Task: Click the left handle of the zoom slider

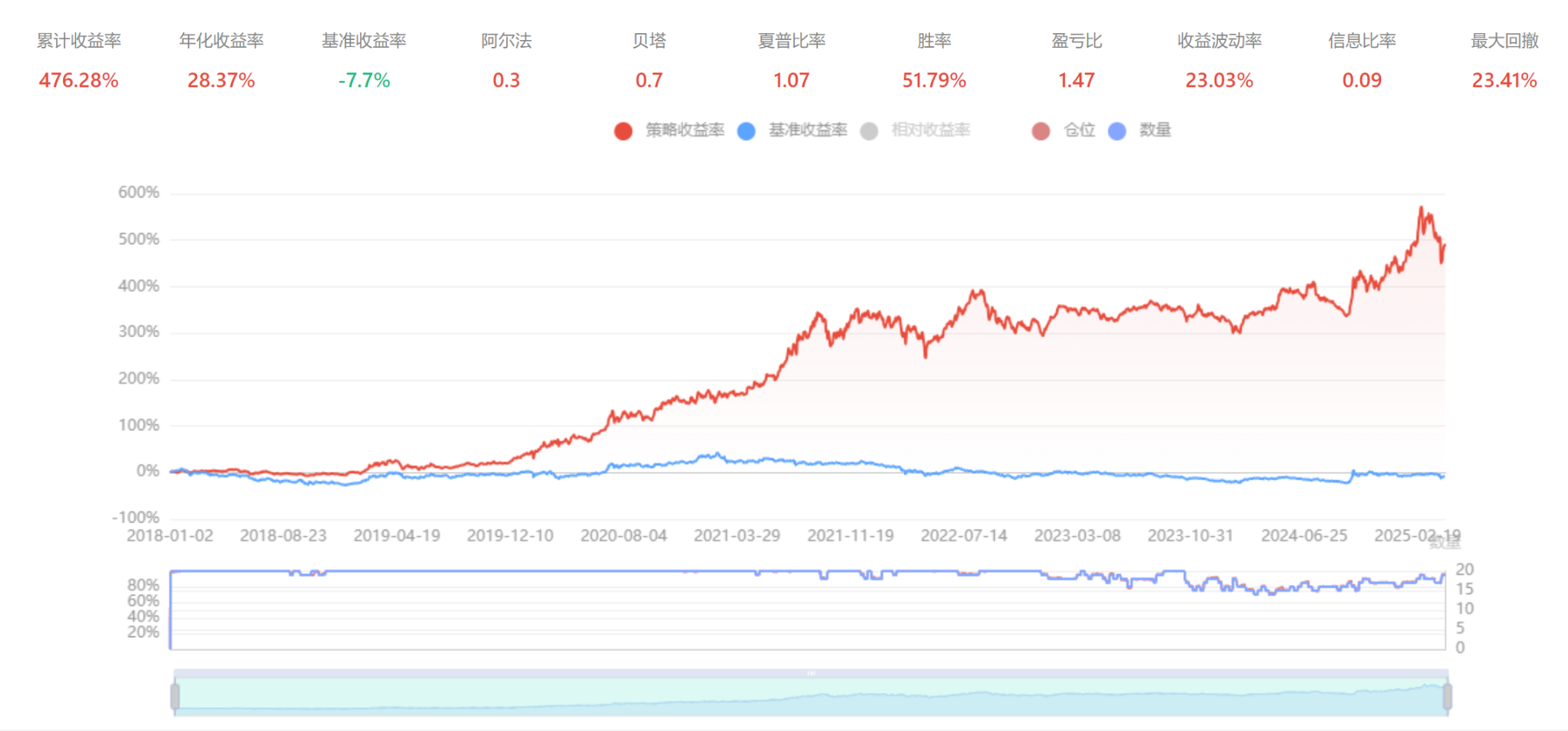Action: tap(175, 696)
